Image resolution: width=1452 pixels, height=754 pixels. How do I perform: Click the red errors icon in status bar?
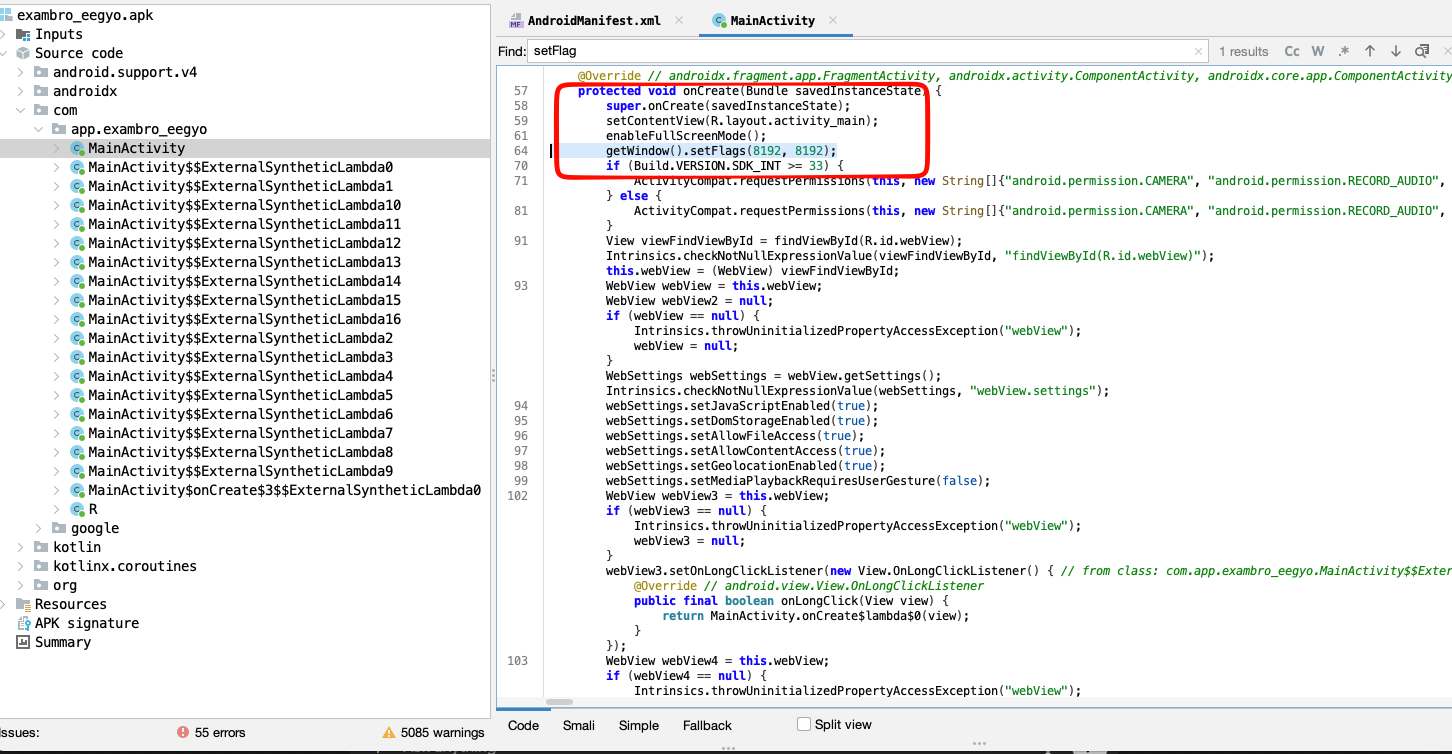click(183, 732)
